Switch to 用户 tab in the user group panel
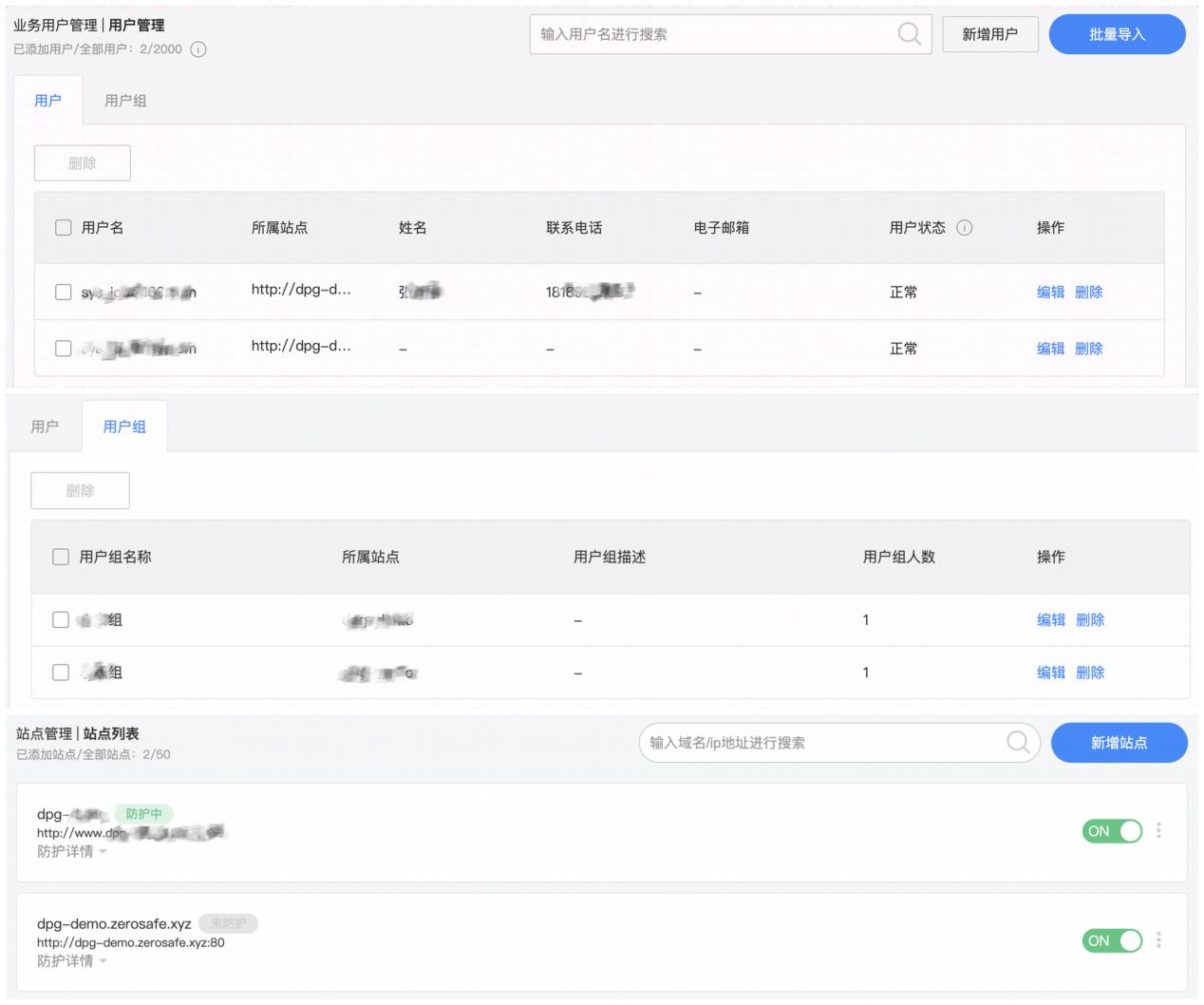Image resolution: width=1204 pixels, height=1005 pixels. click(45, 427)
